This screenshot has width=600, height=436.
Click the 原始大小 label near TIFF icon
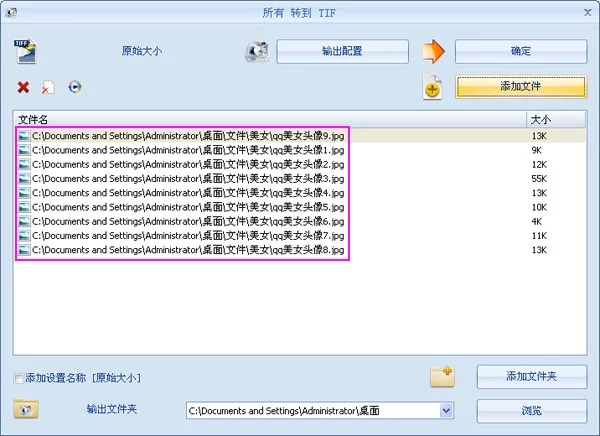click(142, 51)
